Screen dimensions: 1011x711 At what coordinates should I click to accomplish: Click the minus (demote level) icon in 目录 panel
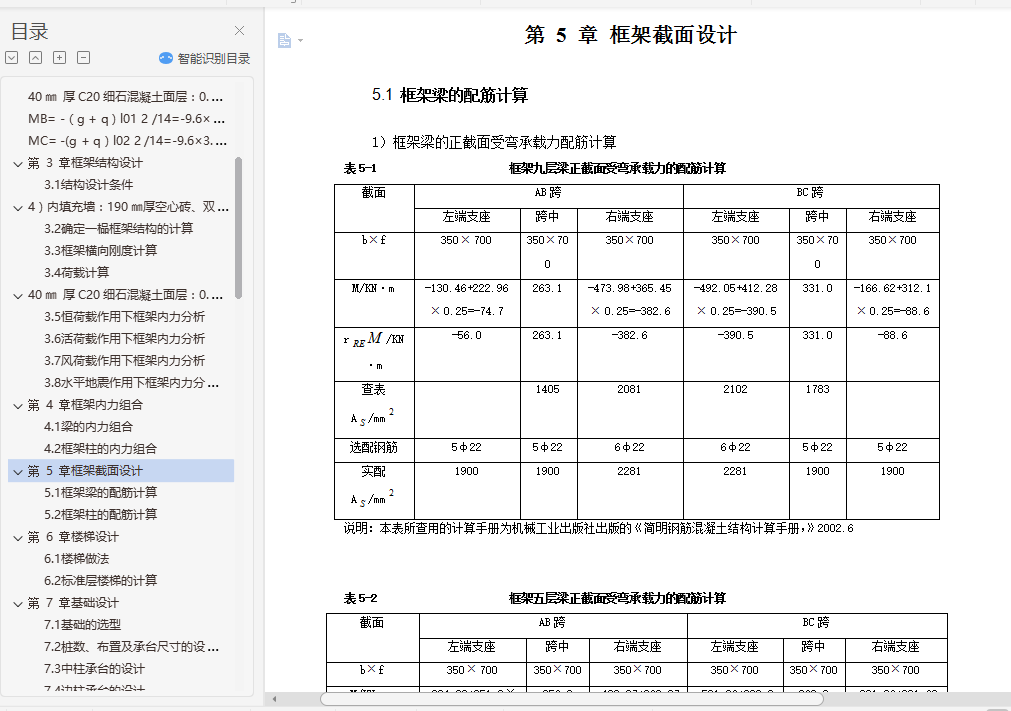click(x=83, y=57)
